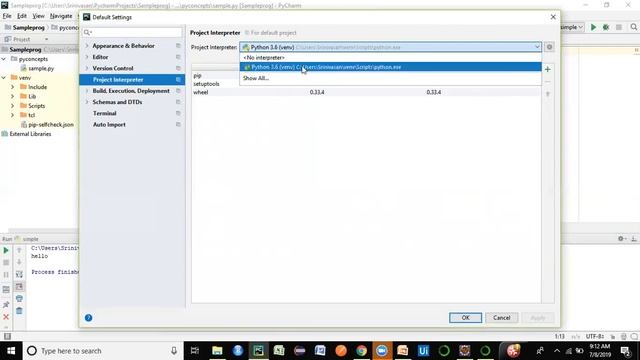Click the print icon in Run panel
The height and width of the screenshot is (360, 640).
[x=19, y=299]
